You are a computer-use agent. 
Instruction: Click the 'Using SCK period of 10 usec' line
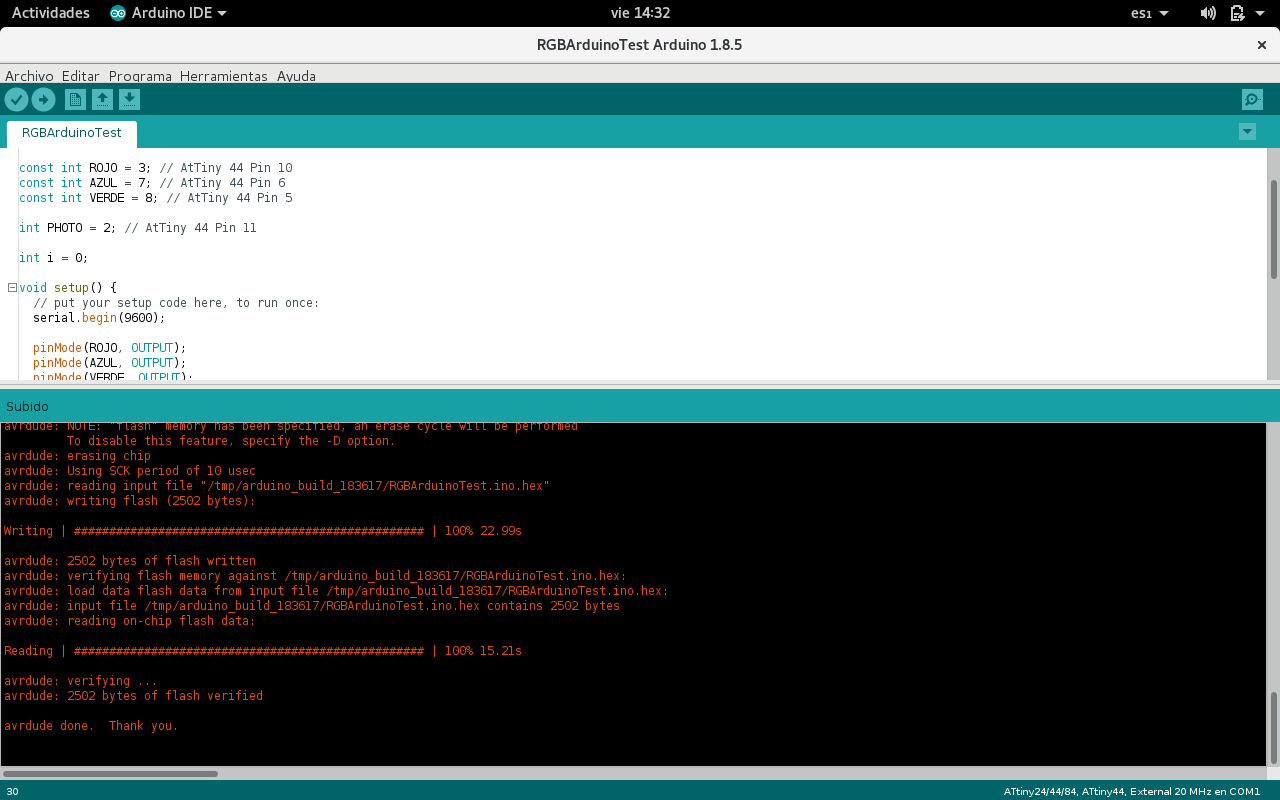(x=129, y=471)
